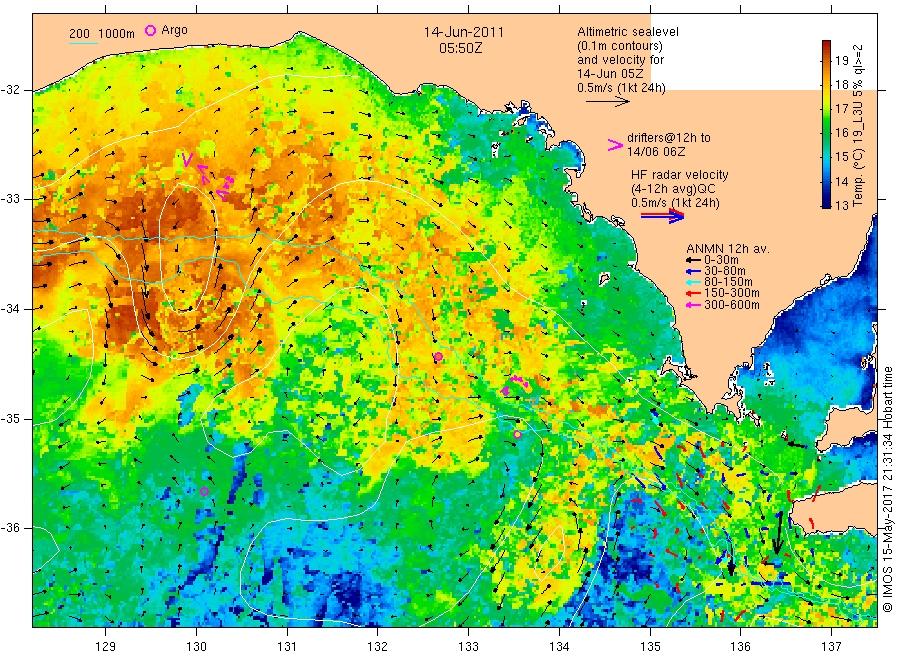Click the date label 14-Jun-2011
The height and width of the screenshot is (660, 900).
coord(464,32)
